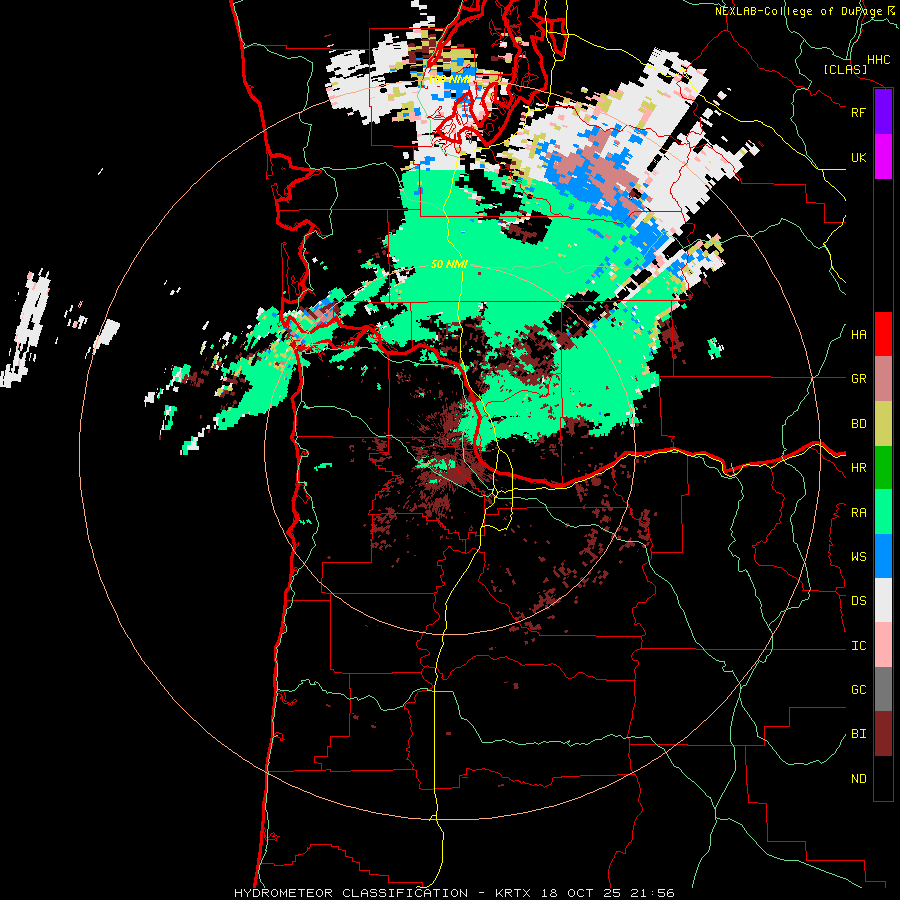Click the DS legend label
This screenshot has width=900, height=900.
point(858,601)
